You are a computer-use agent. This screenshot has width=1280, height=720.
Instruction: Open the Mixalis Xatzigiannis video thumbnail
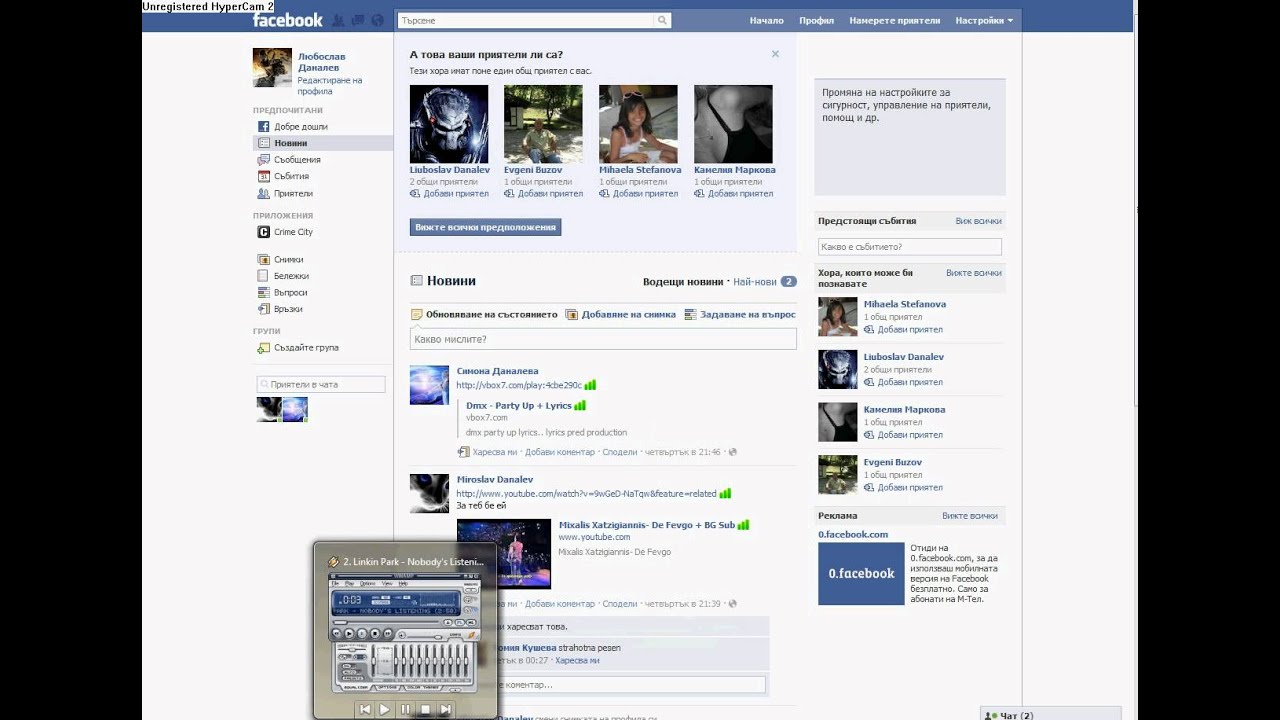click(x=504, y=554)
